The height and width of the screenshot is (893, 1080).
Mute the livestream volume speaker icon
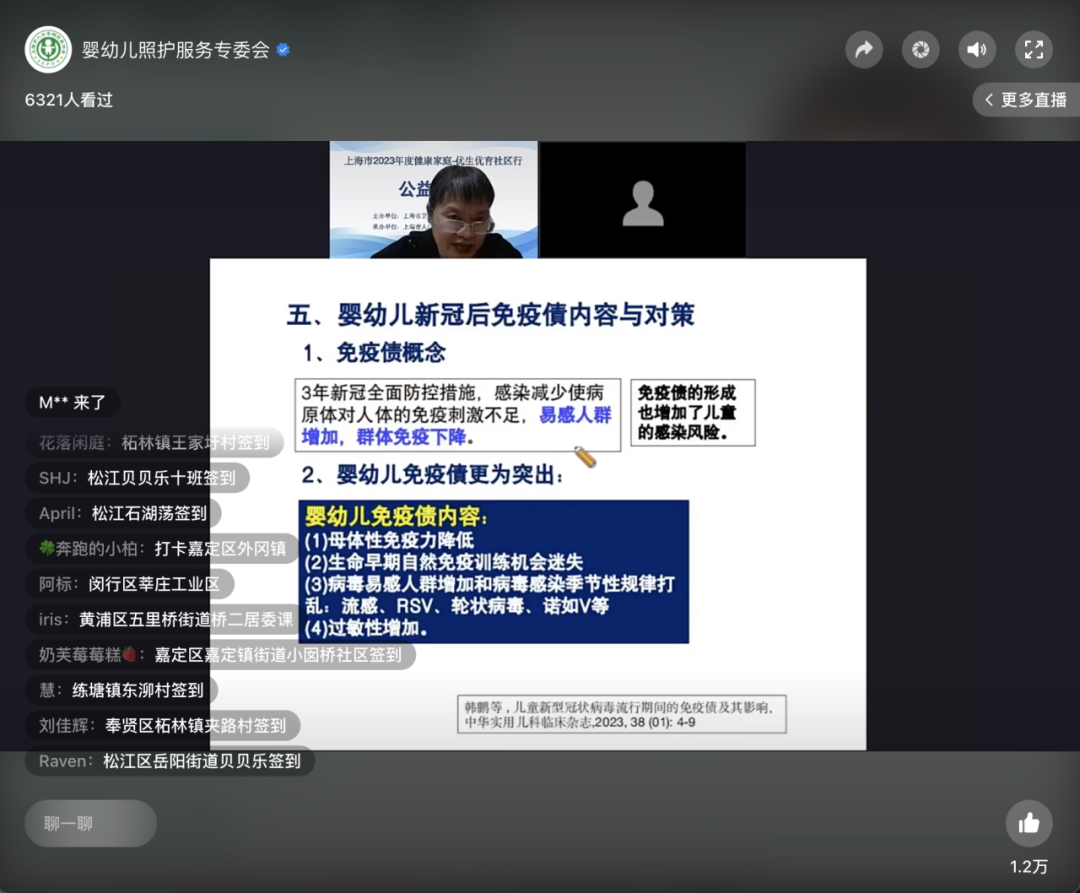[x=977, y=50]
